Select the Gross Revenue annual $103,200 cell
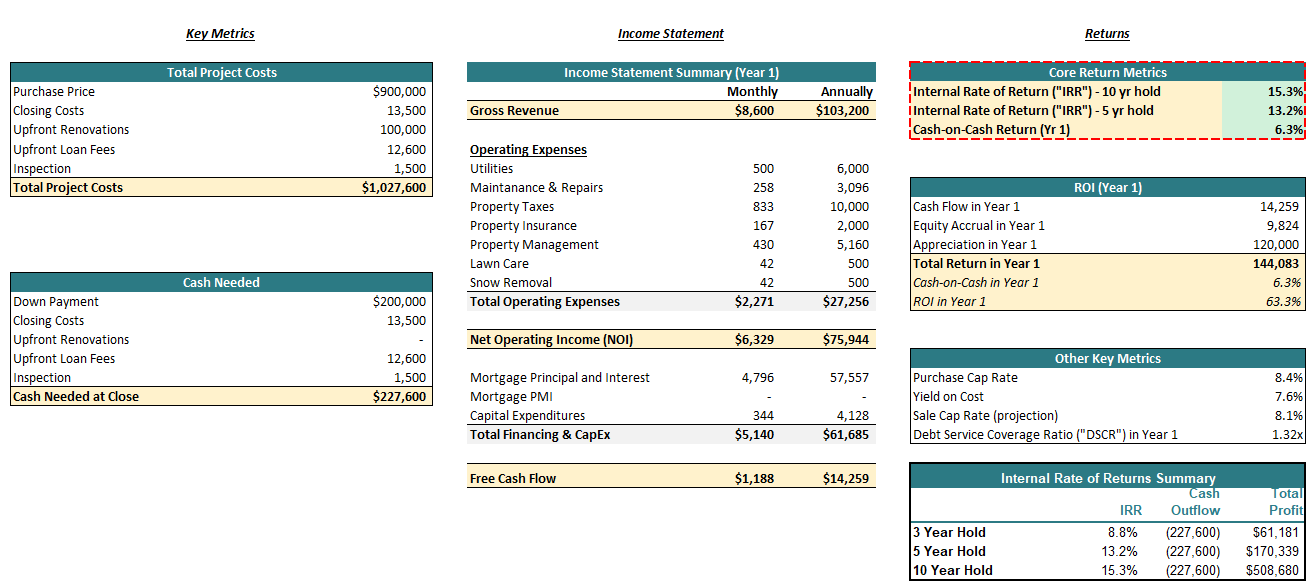The height and width of the screenshot is (583, 1312). (842, 111)
